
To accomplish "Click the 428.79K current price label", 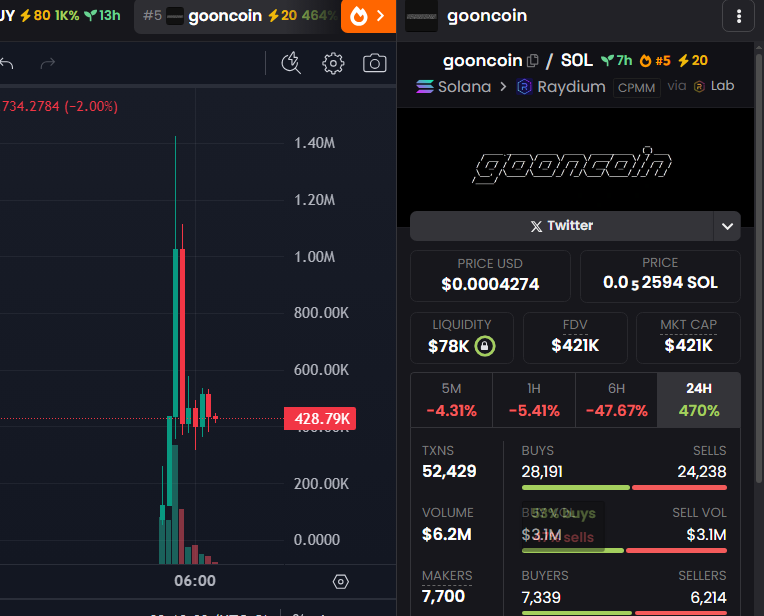I will click(x=320, y=419).
